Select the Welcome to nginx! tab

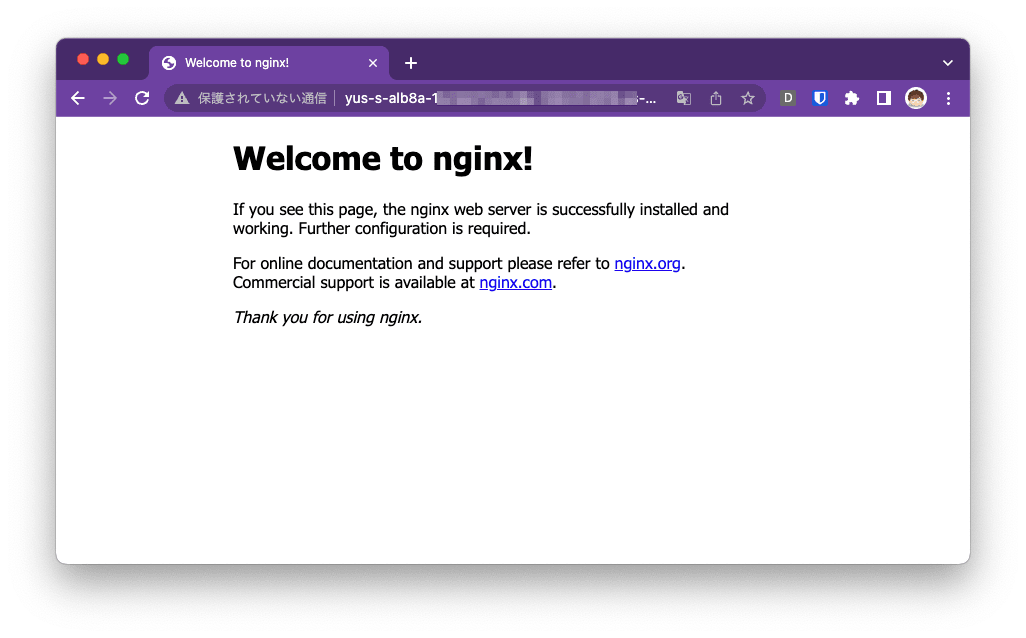(x=269, y=63)
